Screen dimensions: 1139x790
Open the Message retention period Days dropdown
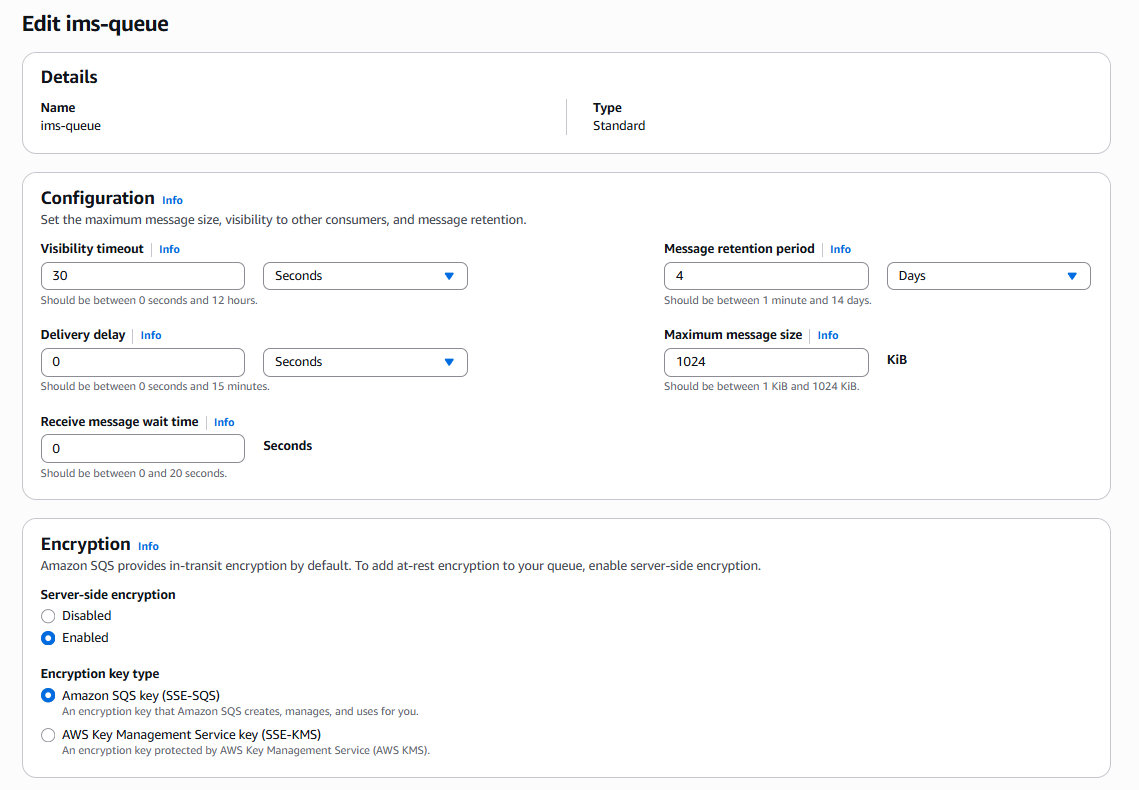coord(988,276)
